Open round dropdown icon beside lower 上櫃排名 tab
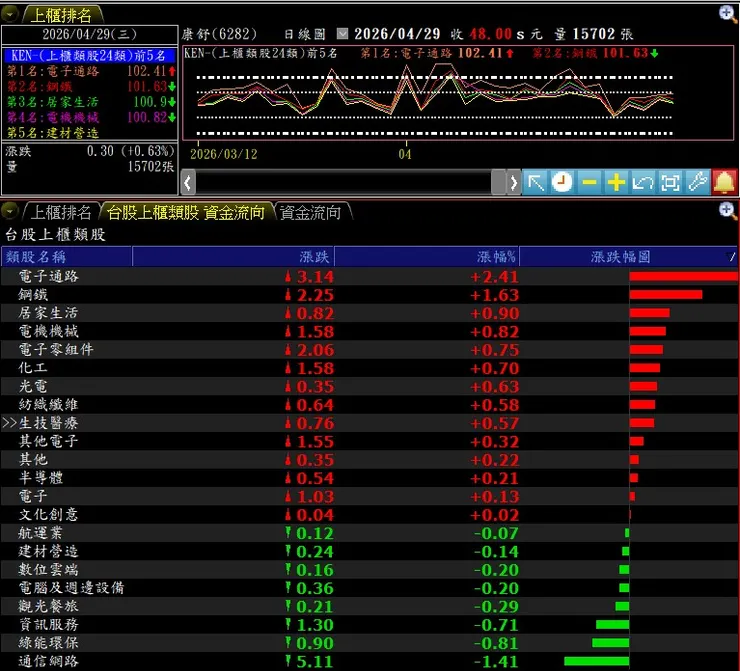 pyautogui.click(x=9, y=211)
